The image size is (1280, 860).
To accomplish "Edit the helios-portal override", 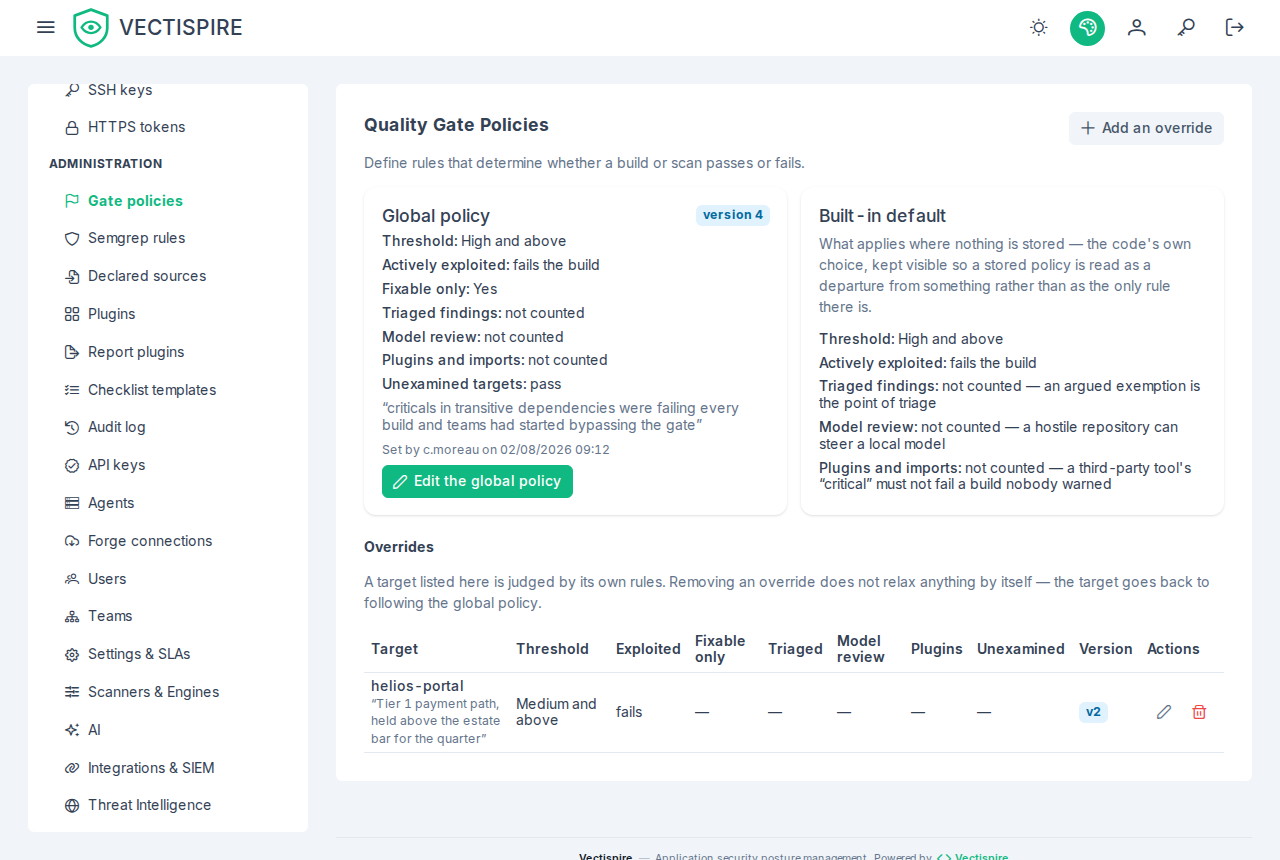I will coord(1164,712).
